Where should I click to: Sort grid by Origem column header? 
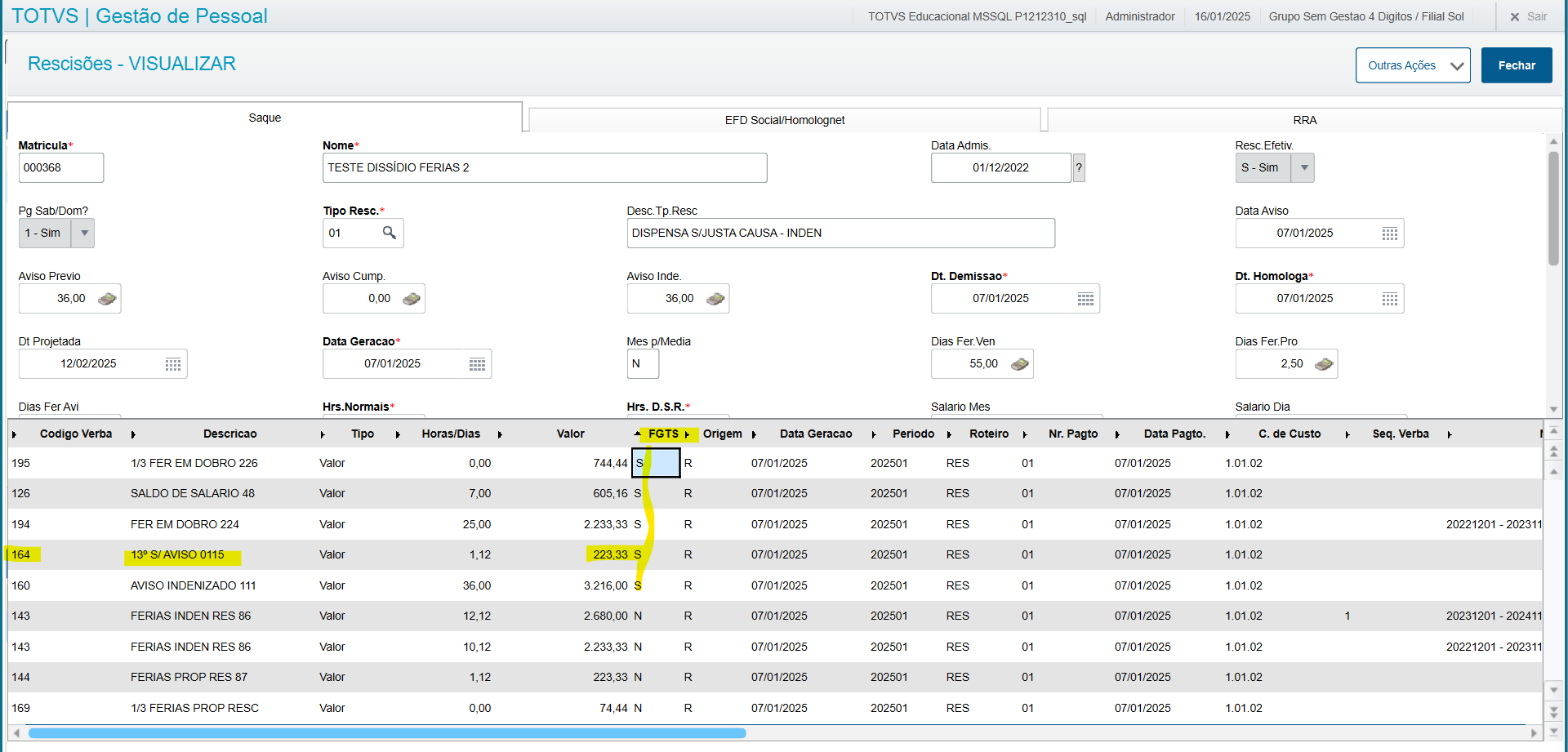tap(722, 434)
